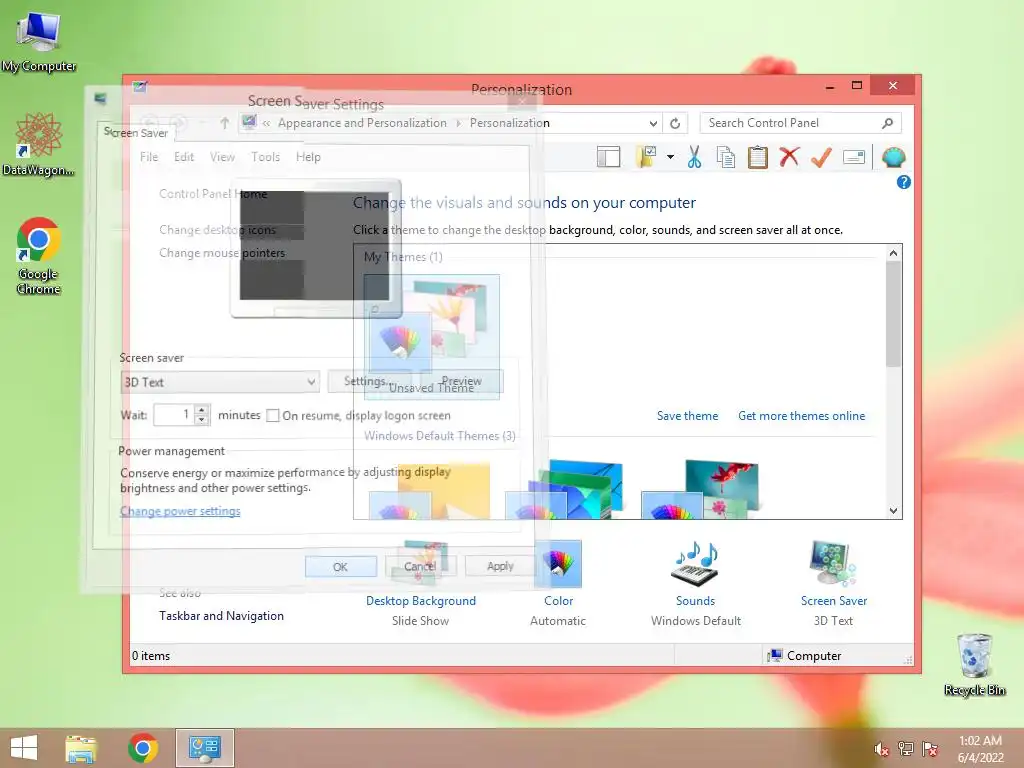Click the Control Panel taskbar button
The width and height of the screenshot is (1024, 768).
(204, 748)
